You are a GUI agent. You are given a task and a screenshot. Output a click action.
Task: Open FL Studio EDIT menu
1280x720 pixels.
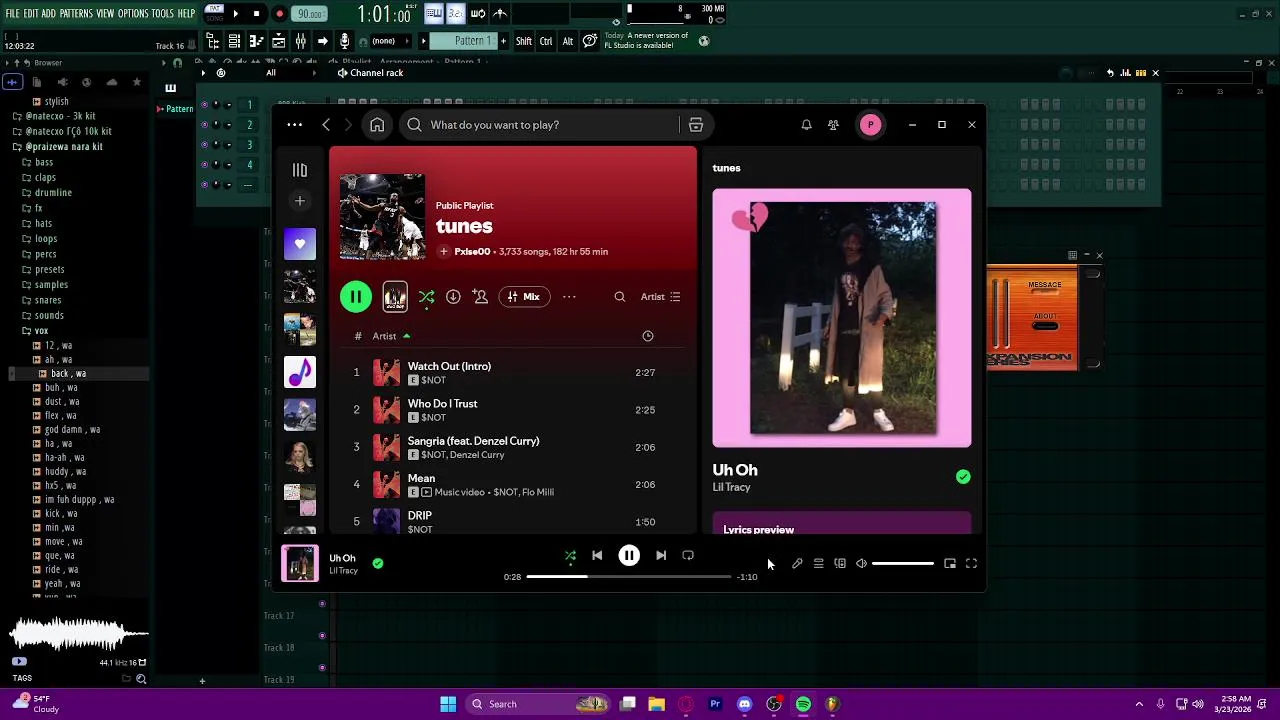[x=31, y=14]
